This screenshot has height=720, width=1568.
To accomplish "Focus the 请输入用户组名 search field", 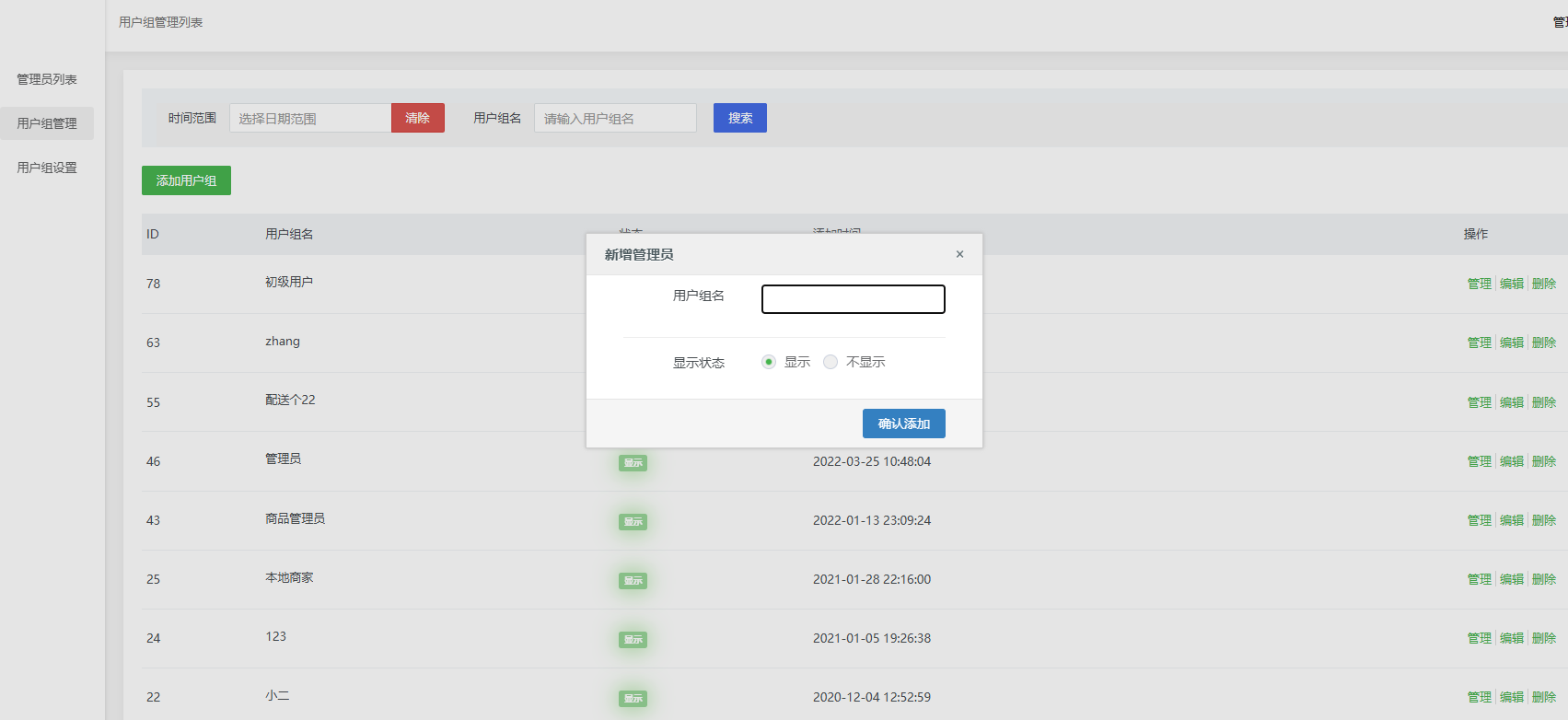I will (614, 118).
